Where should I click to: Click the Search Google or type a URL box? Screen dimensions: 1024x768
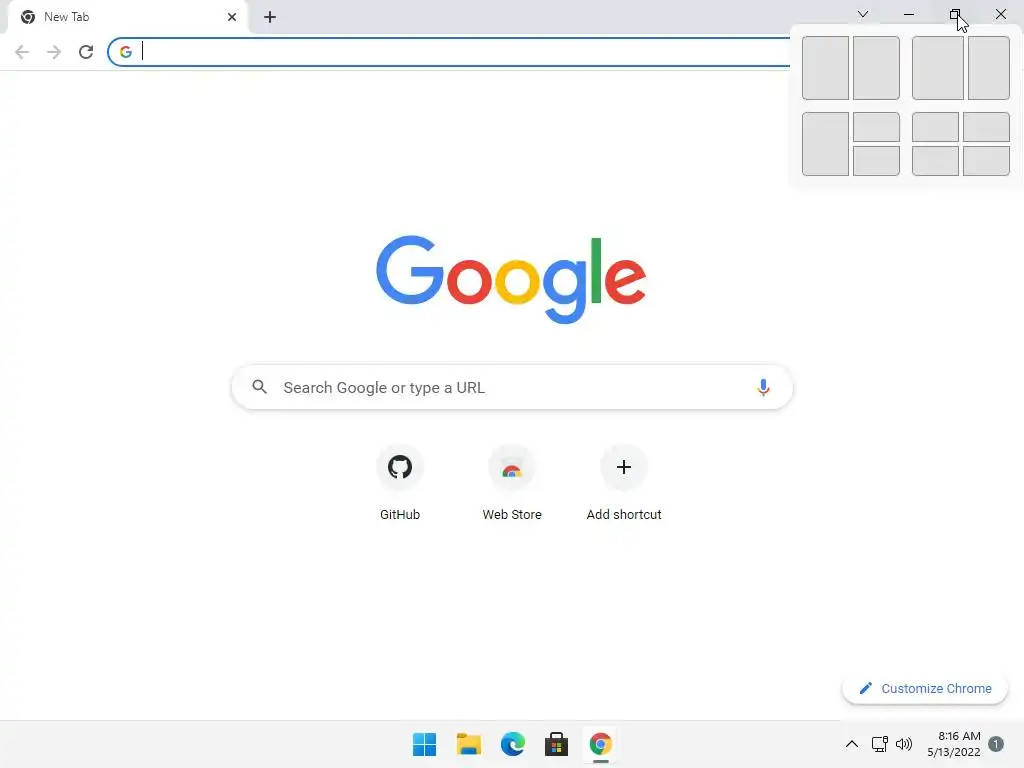coord(512,387)
